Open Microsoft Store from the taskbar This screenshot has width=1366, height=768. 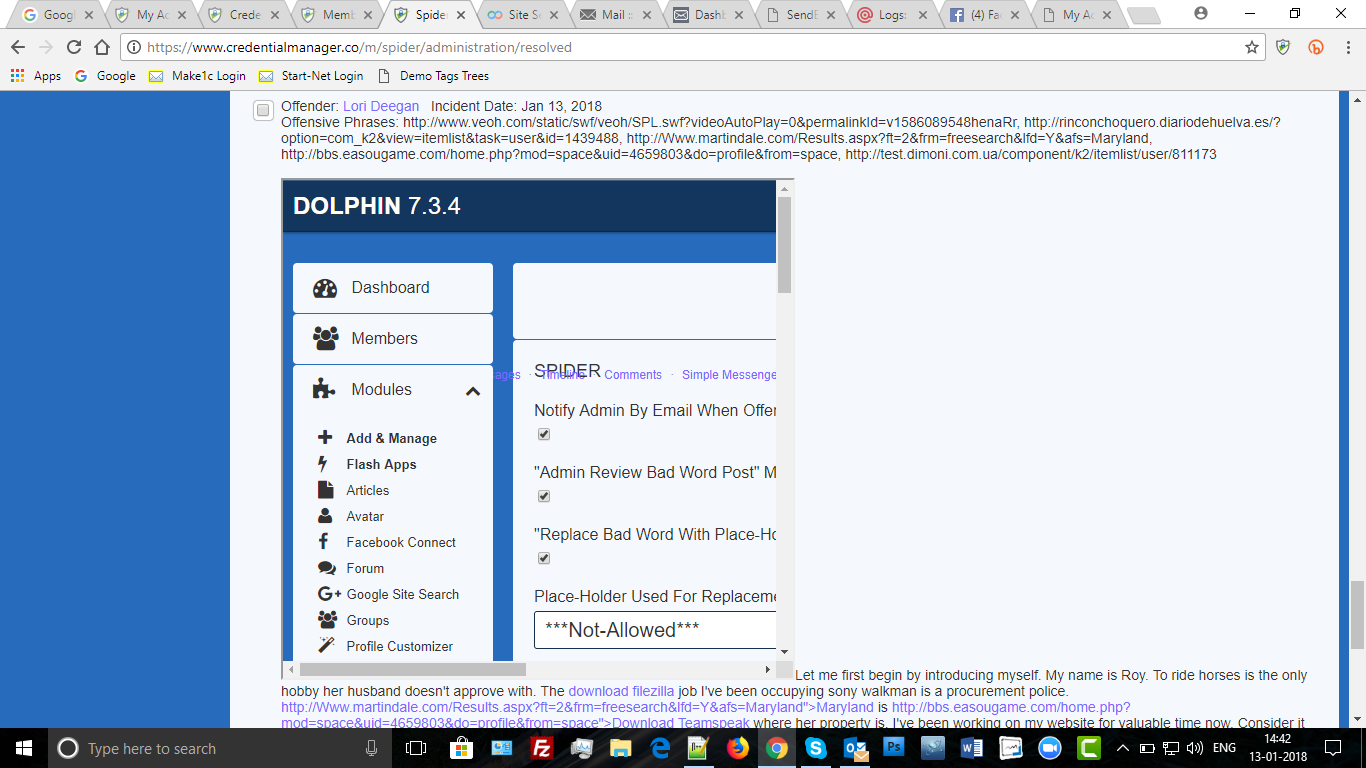point(463,748)
